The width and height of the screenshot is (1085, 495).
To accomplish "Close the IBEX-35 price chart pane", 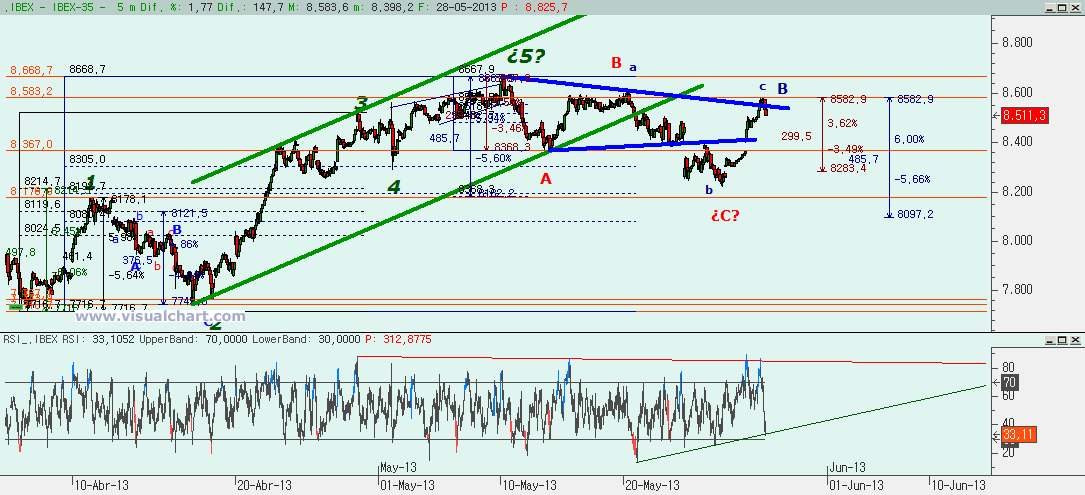I will [x=1073, y=7].
